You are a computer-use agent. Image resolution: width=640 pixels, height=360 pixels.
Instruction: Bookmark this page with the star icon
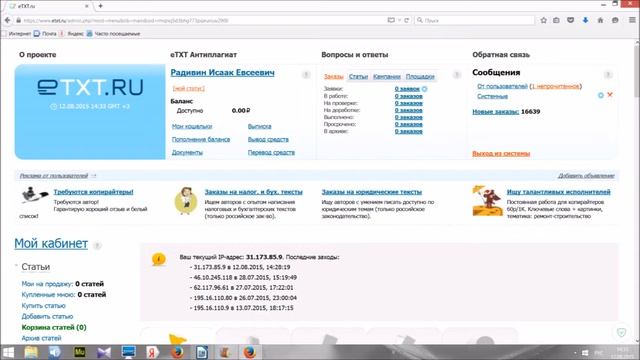(544, 20)
